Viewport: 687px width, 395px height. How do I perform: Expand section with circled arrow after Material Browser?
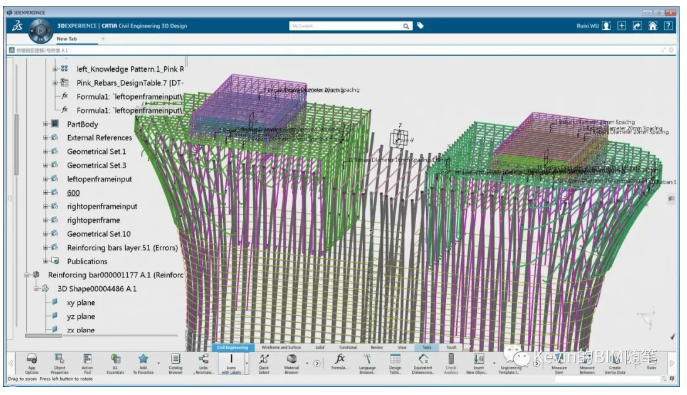click(317, 363)
